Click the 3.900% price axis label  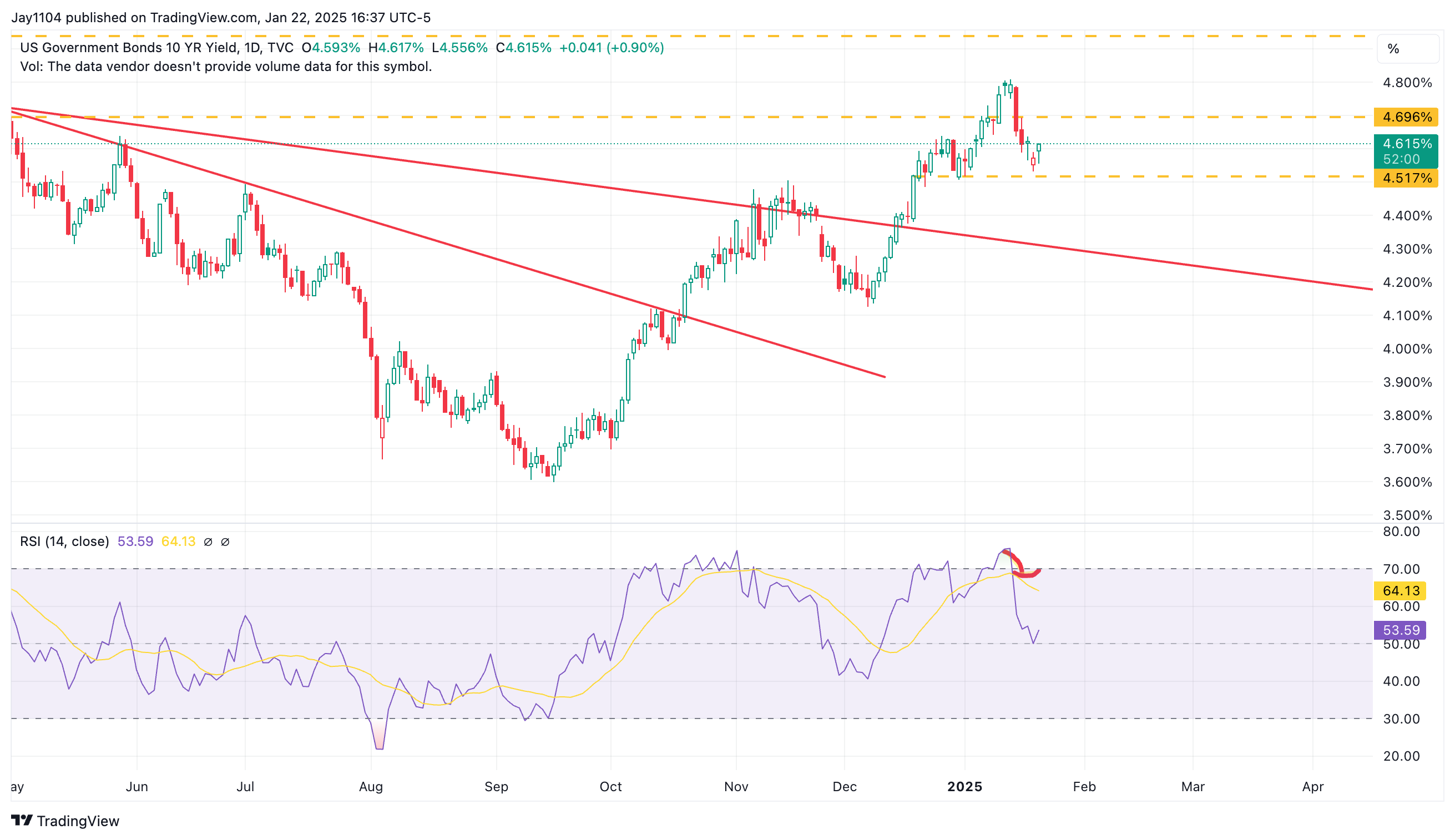[x=1407, y=382]
